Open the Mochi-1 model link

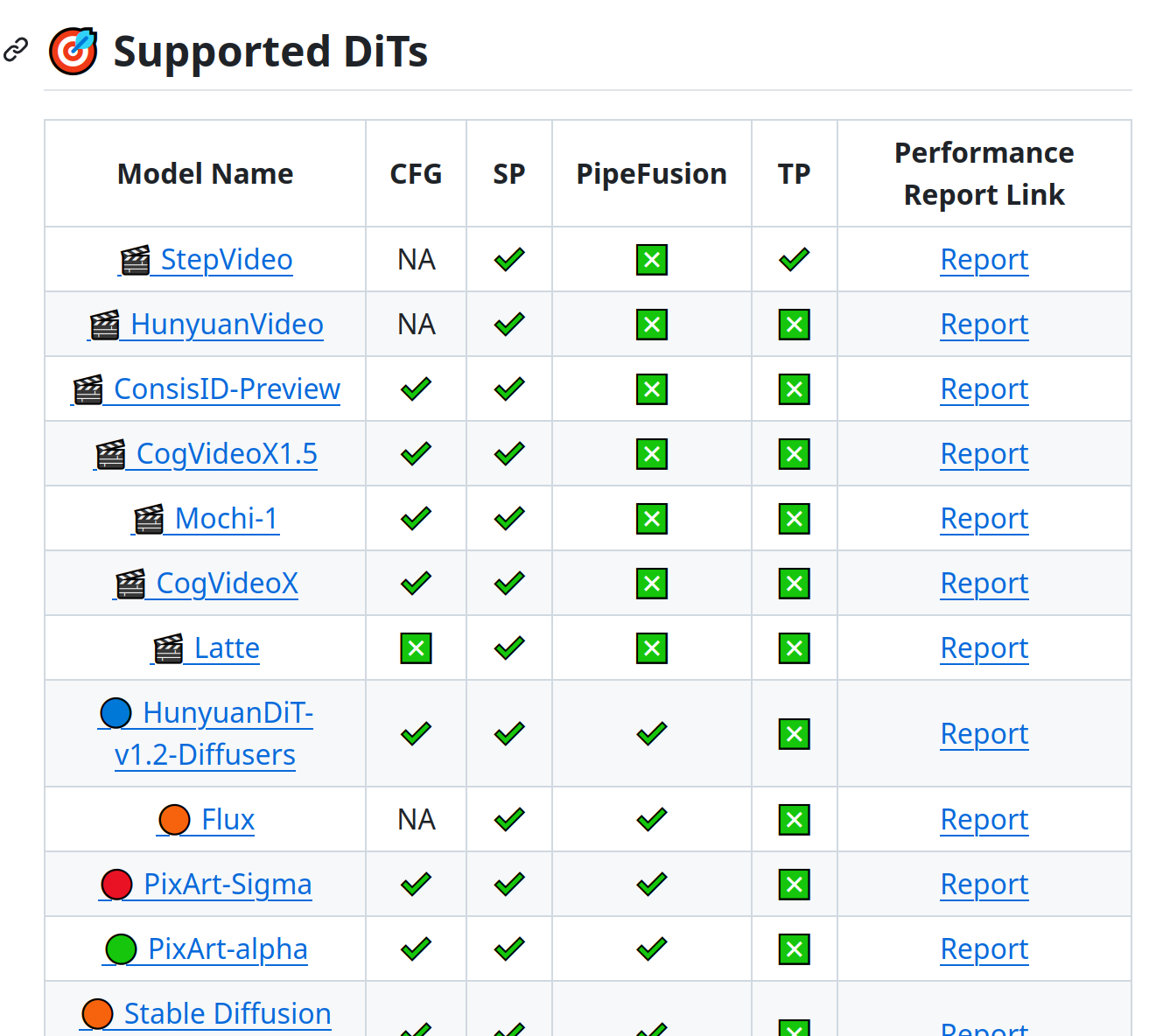point(206,519)
